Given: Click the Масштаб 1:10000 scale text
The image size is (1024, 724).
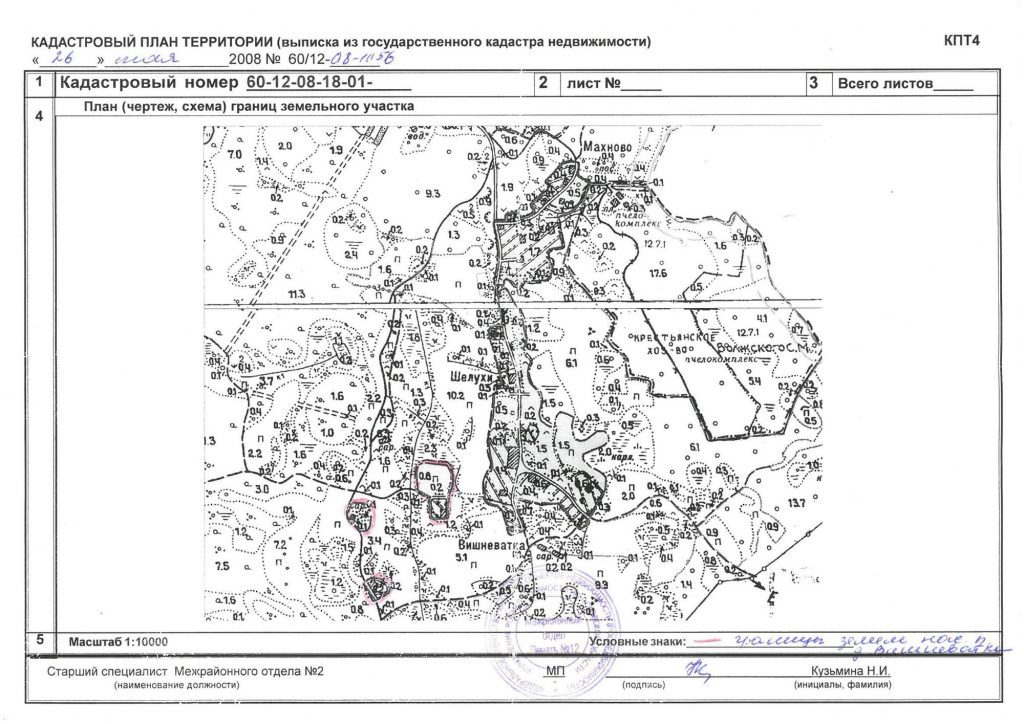Looking at the screenshot, I should 118,642.
